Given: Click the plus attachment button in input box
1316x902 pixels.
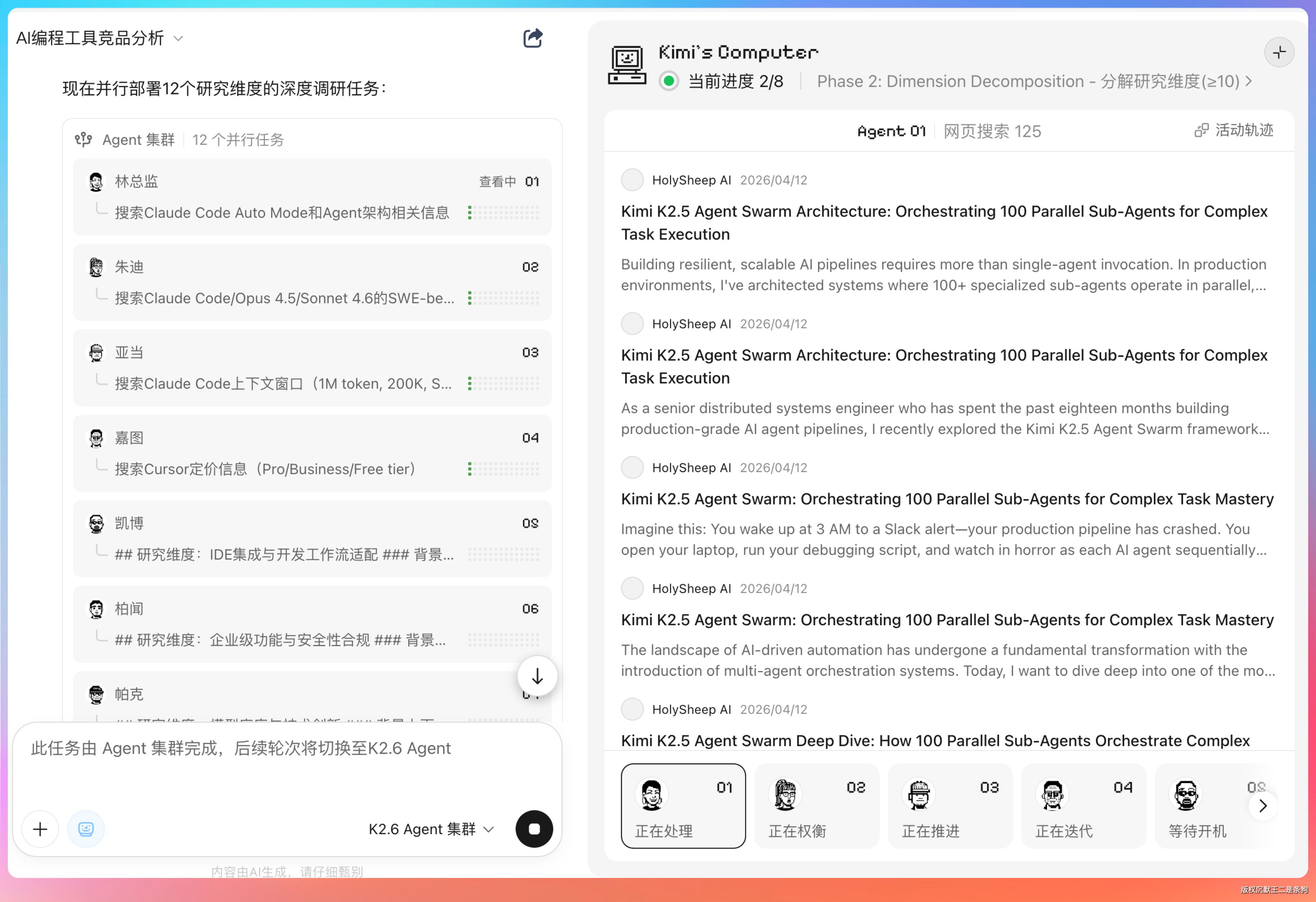Looking at the screenshot, I should point(40,829).
